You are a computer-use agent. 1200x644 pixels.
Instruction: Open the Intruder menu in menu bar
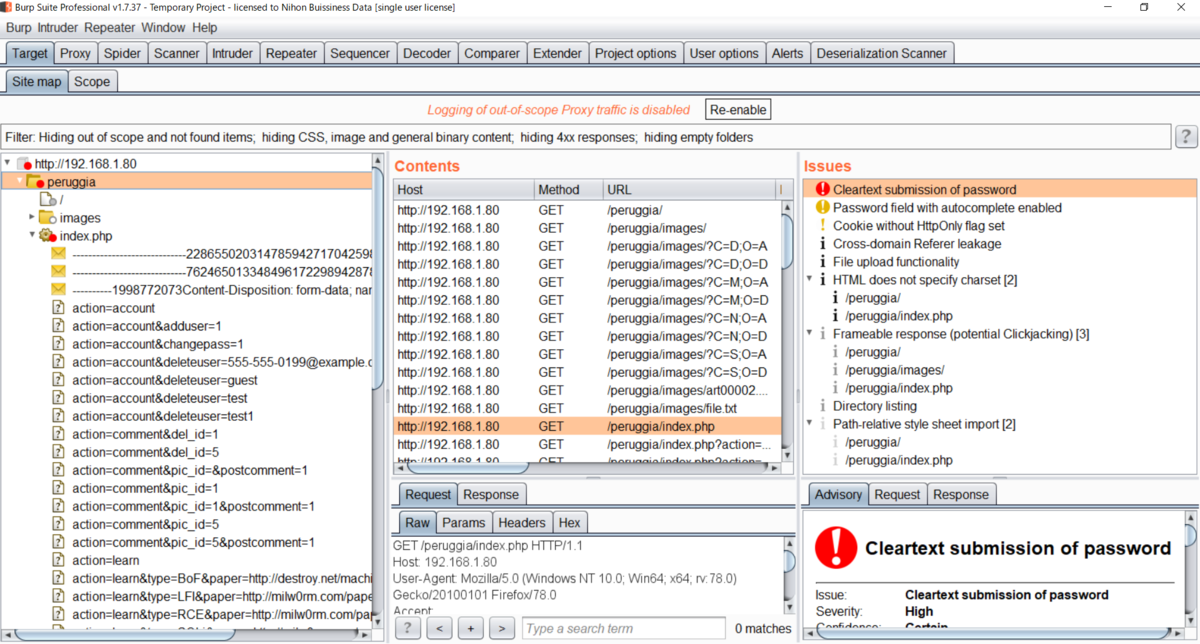tap(58, 28)
